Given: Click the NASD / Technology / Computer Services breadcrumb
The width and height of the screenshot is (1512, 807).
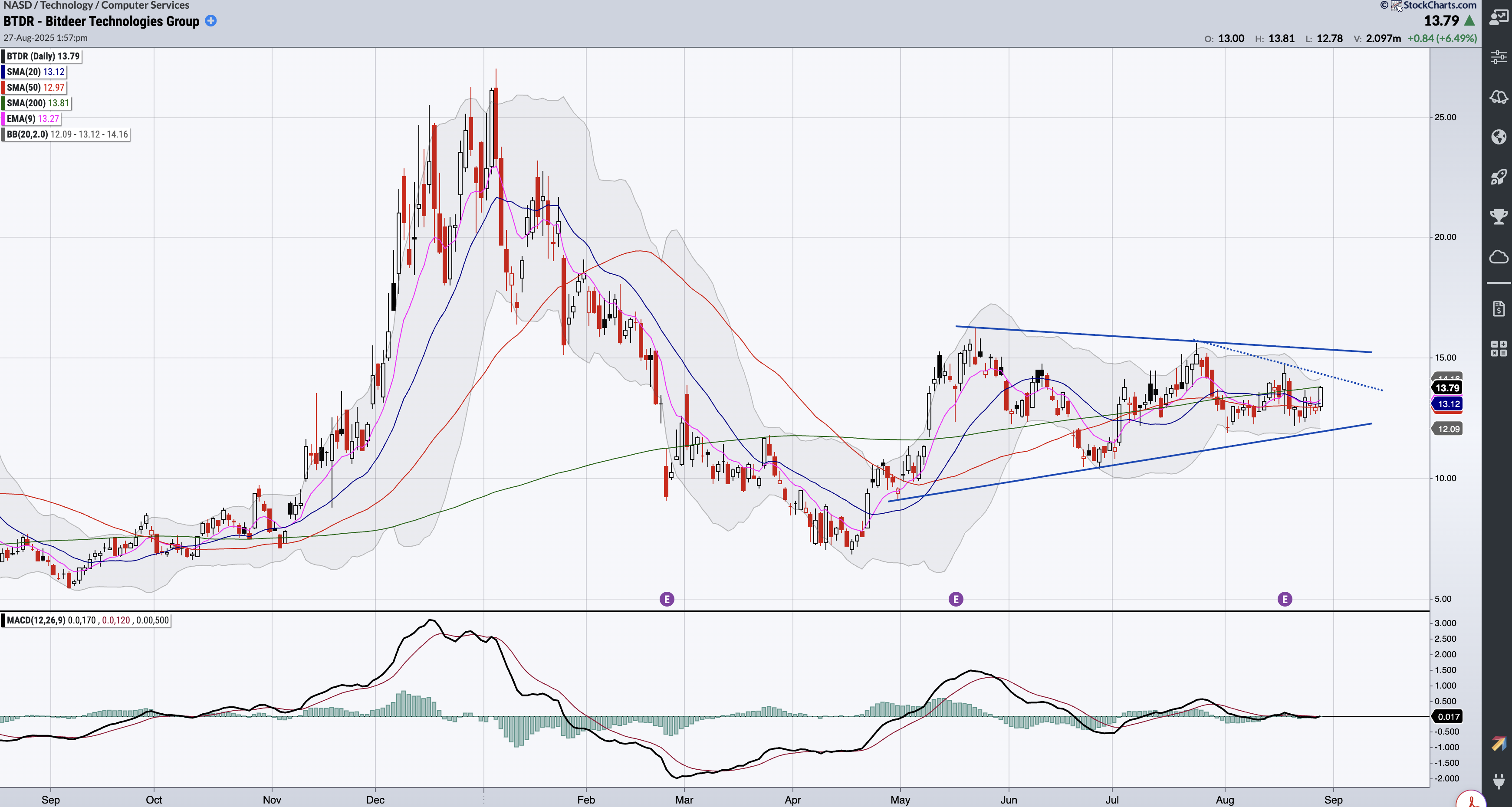Looking at the screenshot, I should coord(96,5).
